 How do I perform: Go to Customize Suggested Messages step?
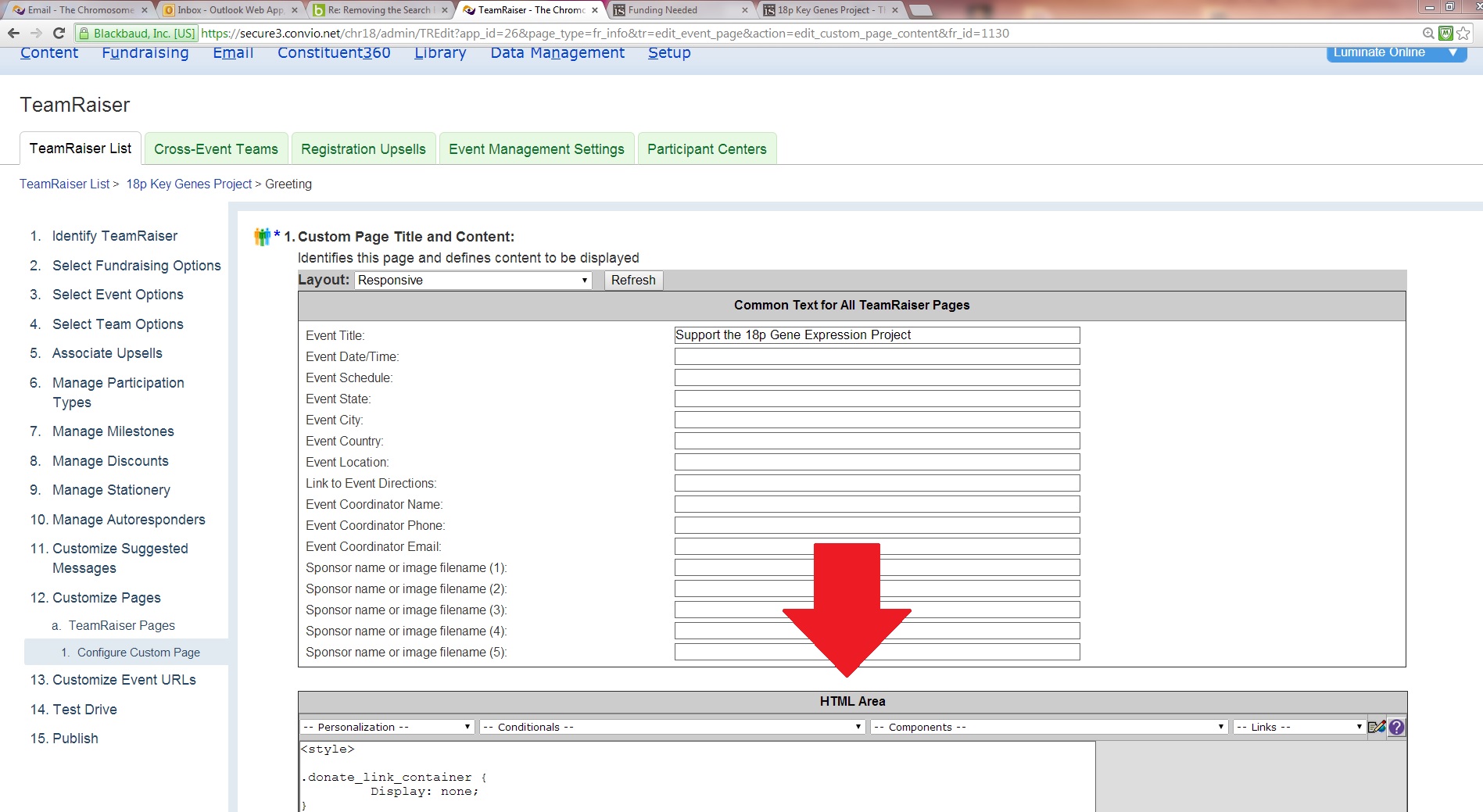point(120,558)
